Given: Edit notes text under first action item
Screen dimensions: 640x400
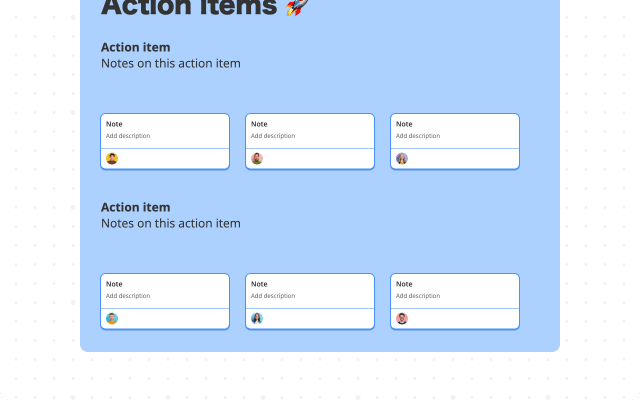Looking at the screenshot, I should point(170,63).
